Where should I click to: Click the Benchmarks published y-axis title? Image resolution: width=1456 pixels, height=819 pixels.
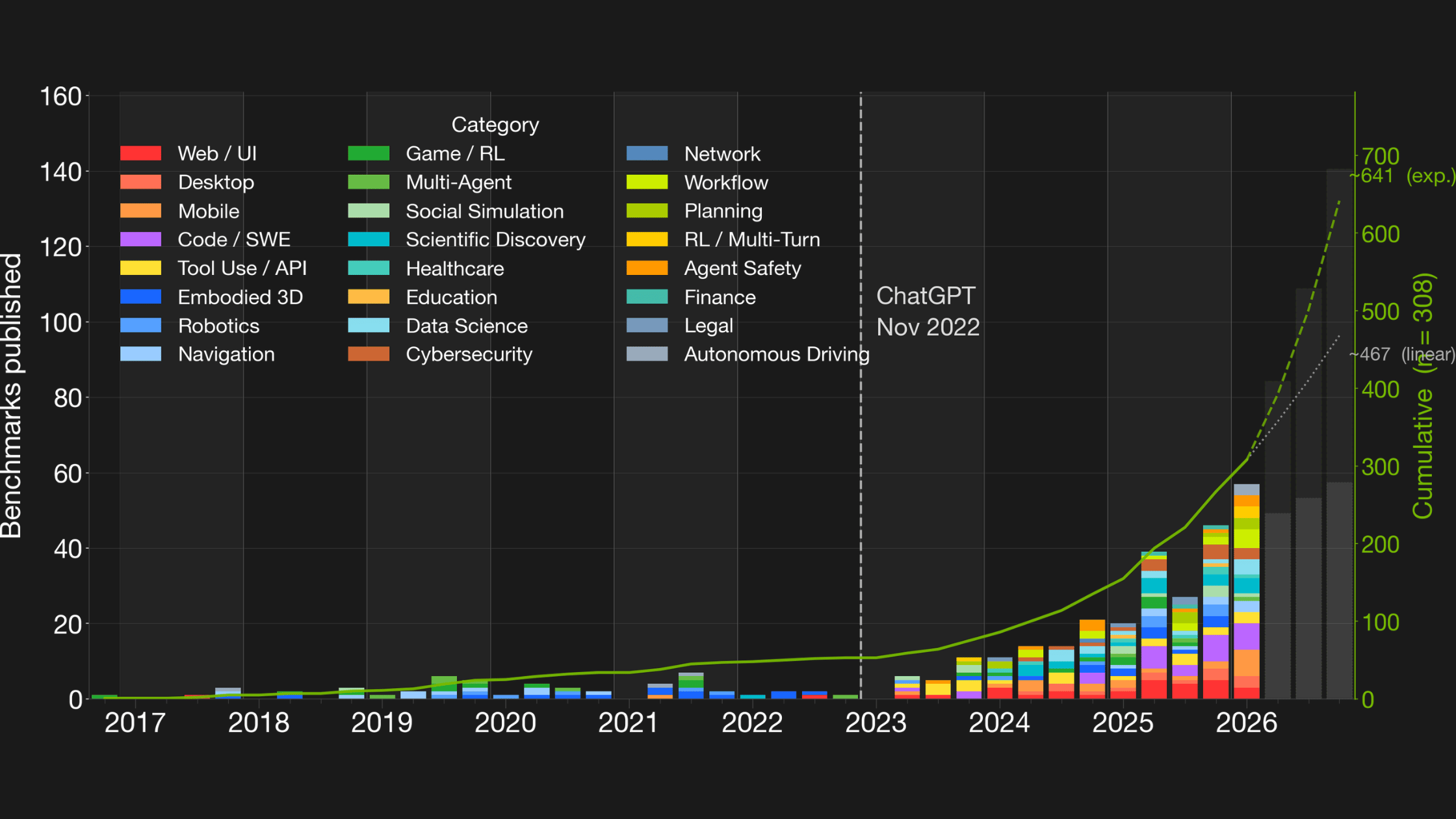coord(12,396)
